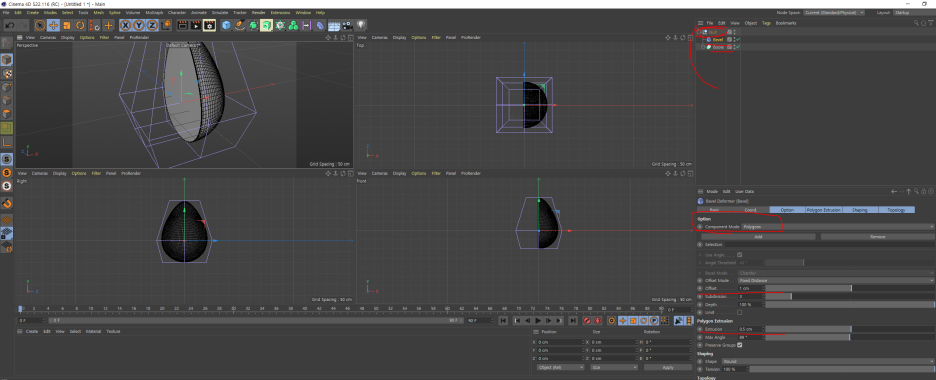Toggle the Limit checkbox
The height and width of the screenshot is (380, 936).
pos(740,312)
